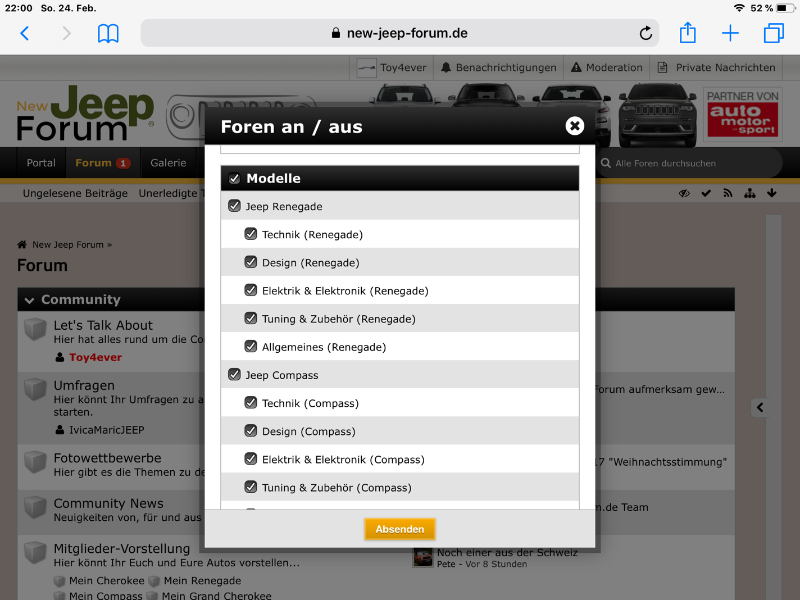Show the Safari tab overview
This screenshot has height=600, width=800.
pyautogui.click(x=773, y=33)
